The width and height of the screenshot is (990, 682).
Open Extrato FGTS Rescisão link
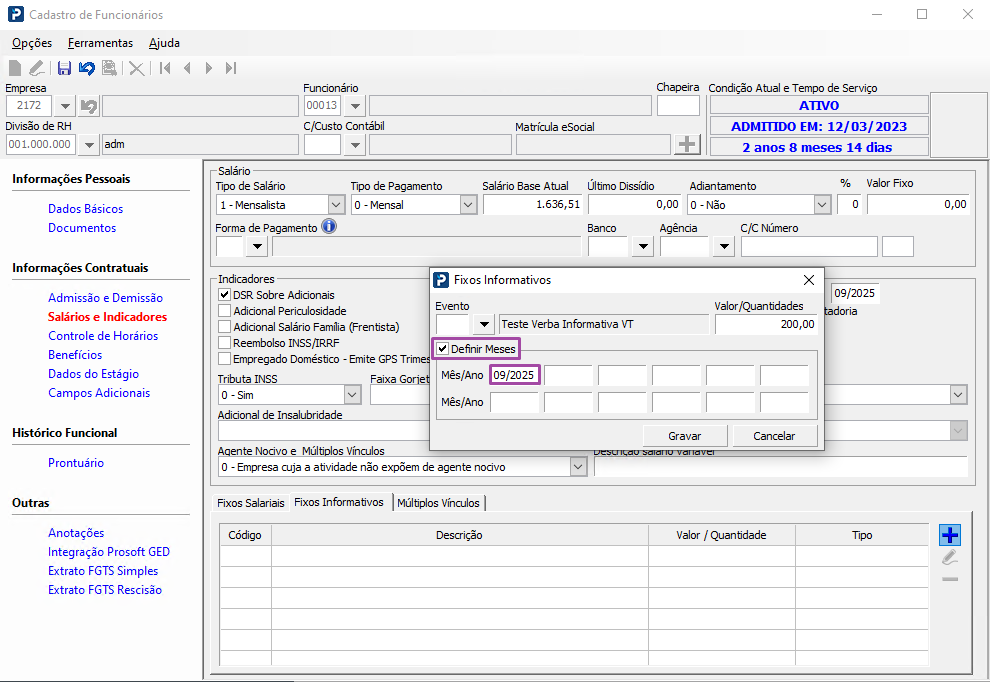tap(105, 589)
